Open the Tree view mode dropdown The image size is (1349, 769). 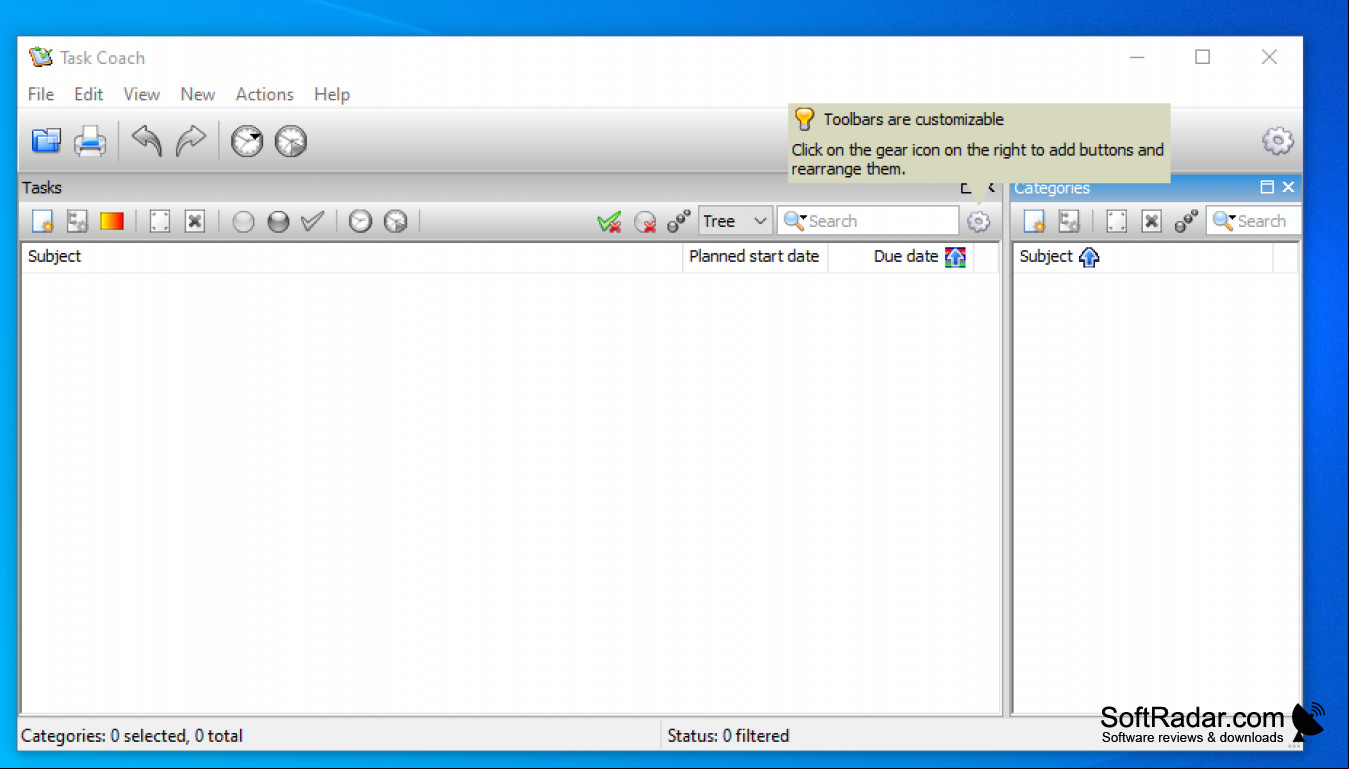click(735, 221)
